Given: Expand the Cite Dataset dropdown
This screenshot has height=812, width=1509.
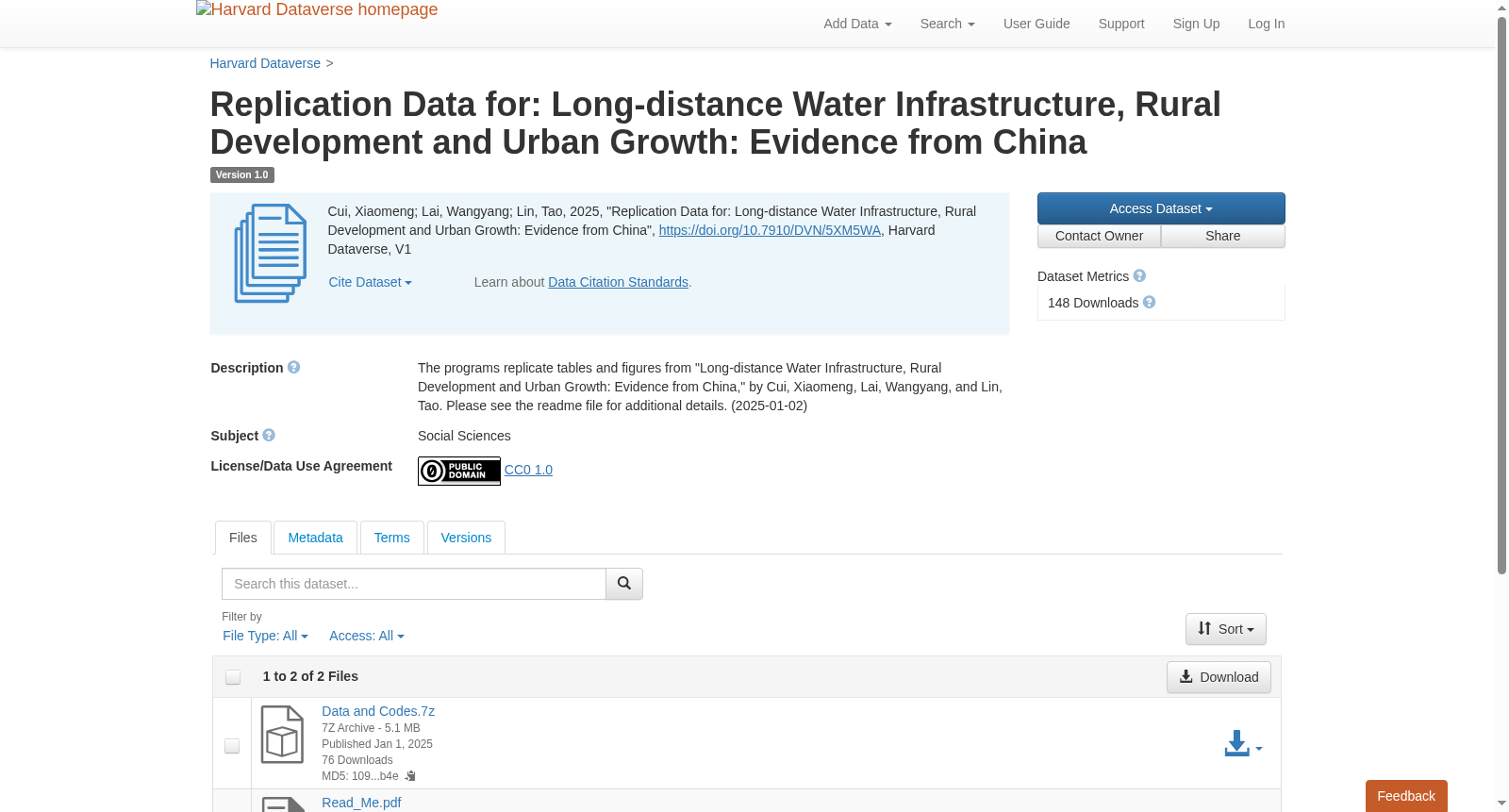Looking at the screenshot, I should 370,282.
